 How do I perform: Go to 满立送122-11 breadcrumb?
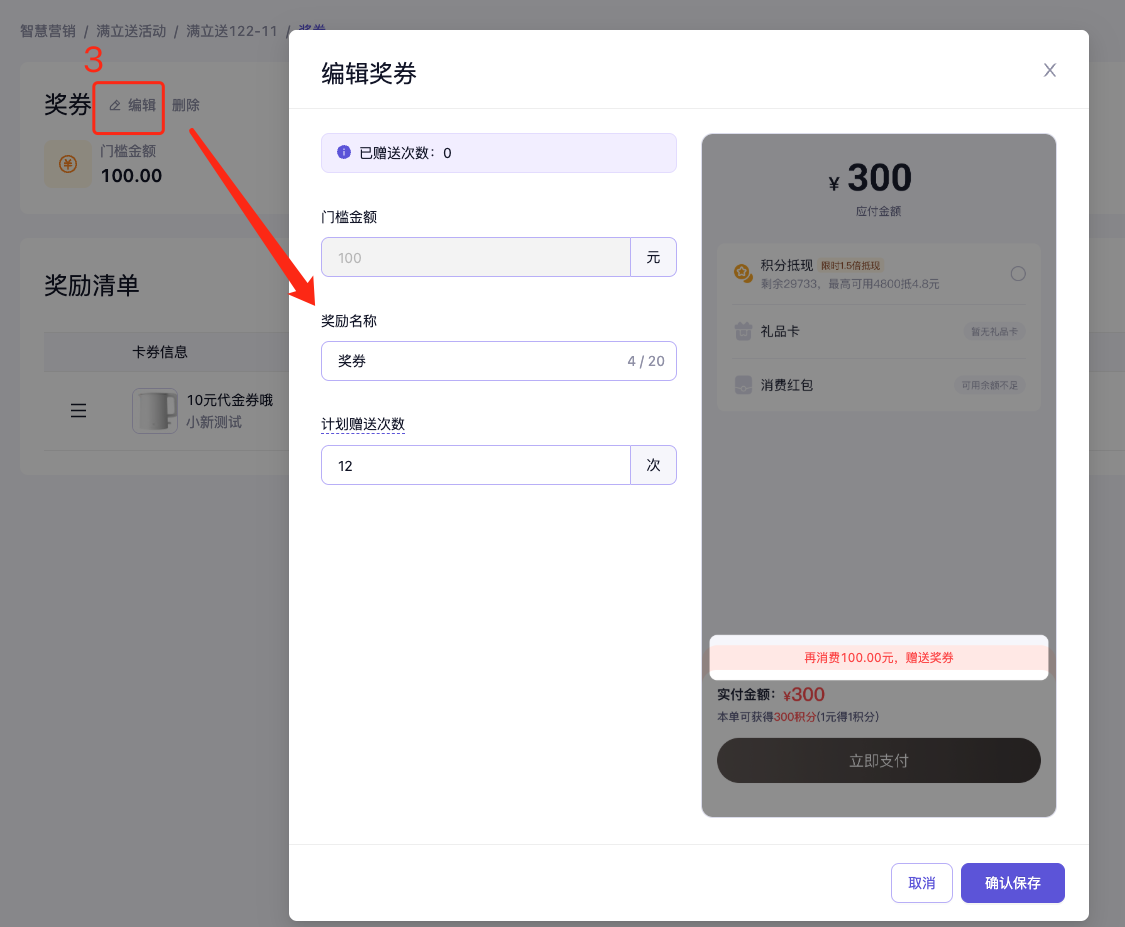[x=231, y=31]
